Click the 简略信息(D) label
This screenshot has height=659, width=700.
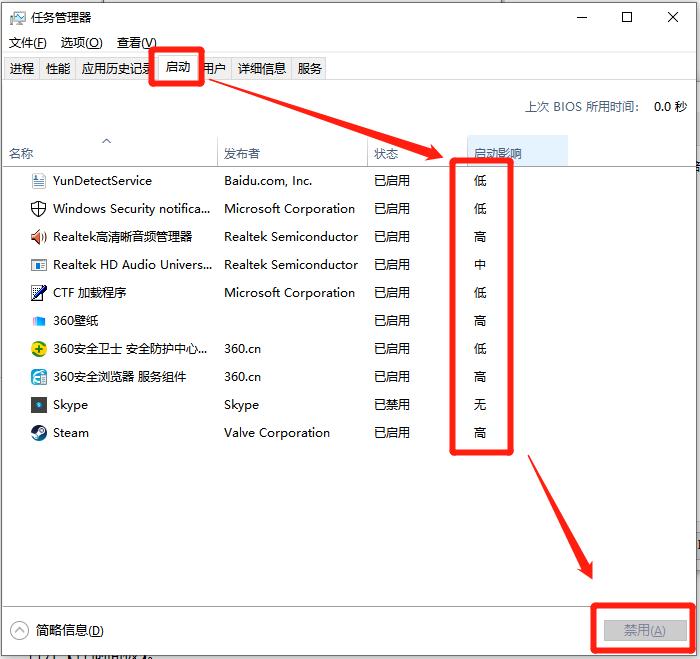point(70,631)
